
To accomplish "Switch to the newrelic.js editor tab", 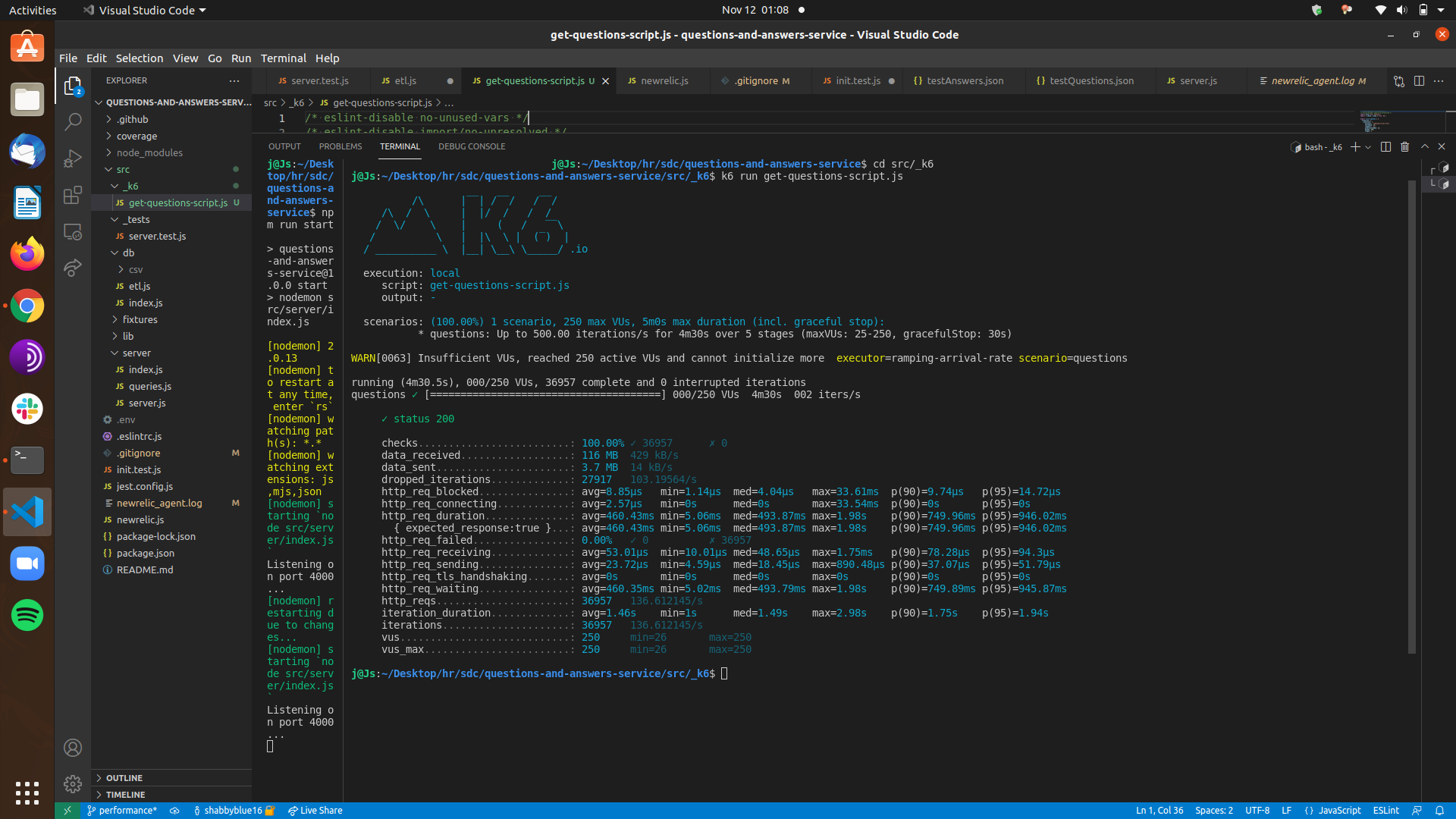I will pos(664,81).
